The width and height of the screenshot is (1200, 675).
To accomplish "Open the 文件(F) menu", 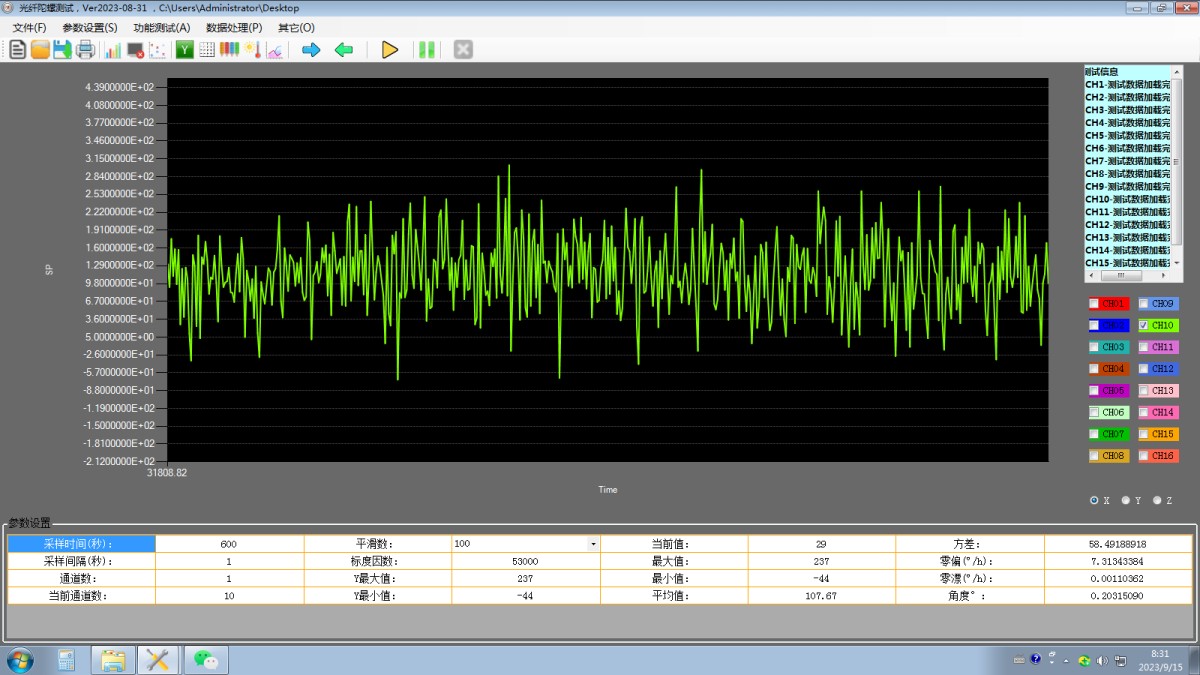I will tap(29, 28).
